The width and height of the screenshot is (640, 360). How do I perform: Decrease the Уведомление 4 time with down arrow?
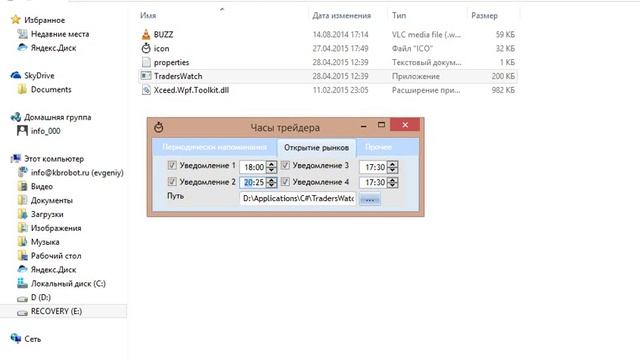coord(392,185)
